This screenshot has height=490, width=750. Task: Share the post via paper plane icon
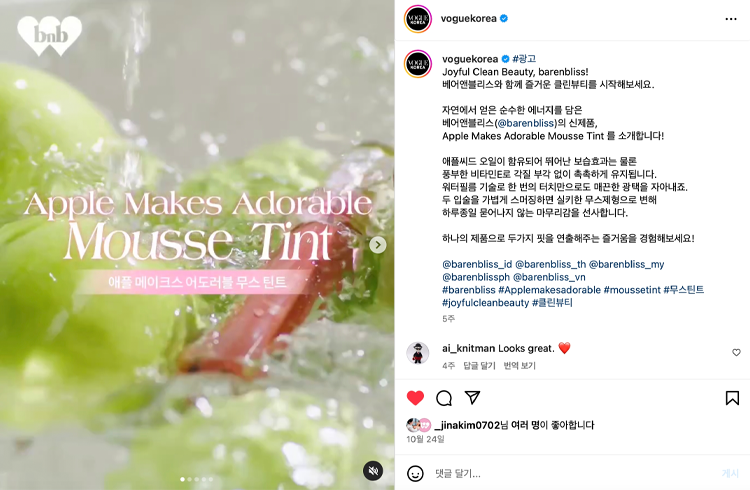tap(472, 397)
